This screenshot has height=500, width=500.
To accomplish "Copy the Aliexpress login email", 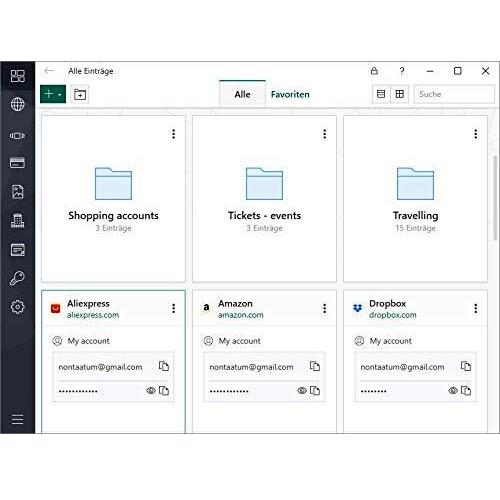I will pos(164,366).
